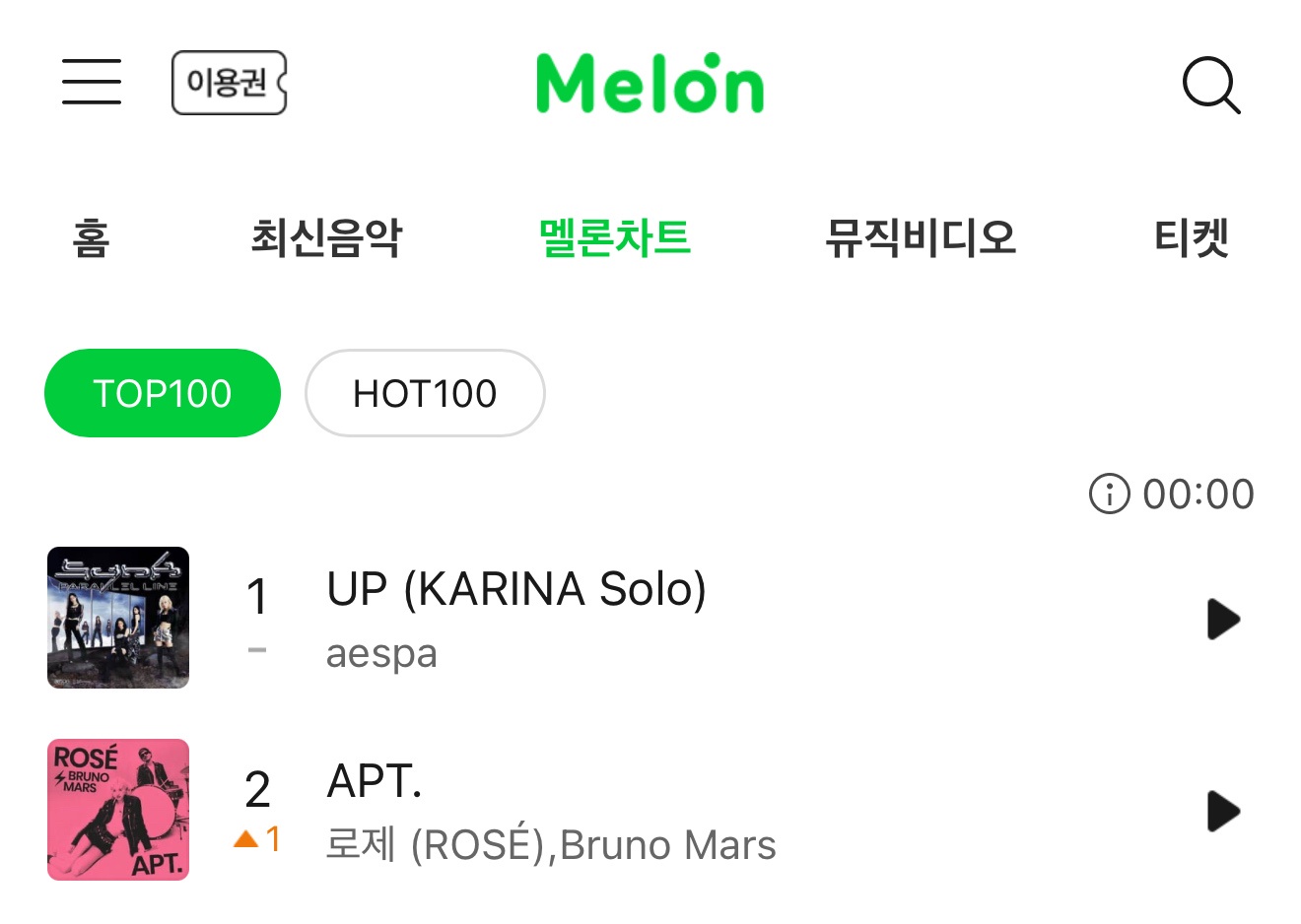Open the 최신음악 tab
This screenshot has width=1301, height=924.
click(326, 238)
